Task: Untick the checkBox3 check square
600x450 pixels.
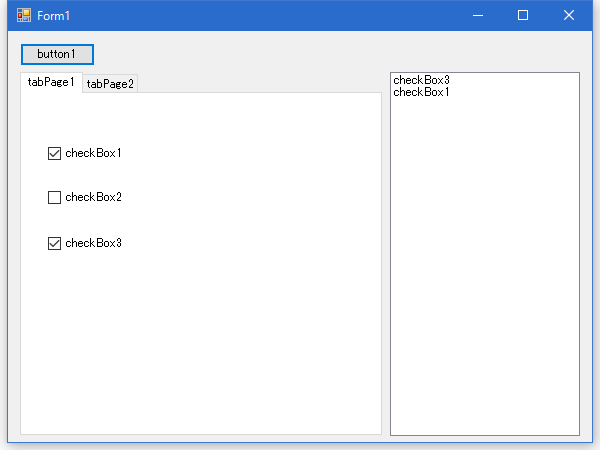Action: point(55,243)
